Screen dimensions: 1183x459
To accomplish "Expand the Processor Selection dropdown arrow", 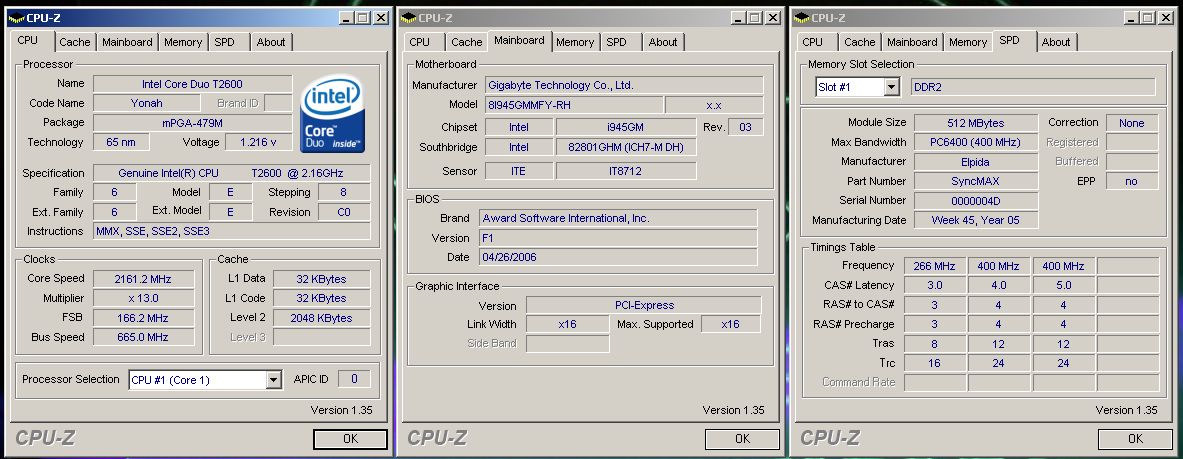I will tap(274, 380).
